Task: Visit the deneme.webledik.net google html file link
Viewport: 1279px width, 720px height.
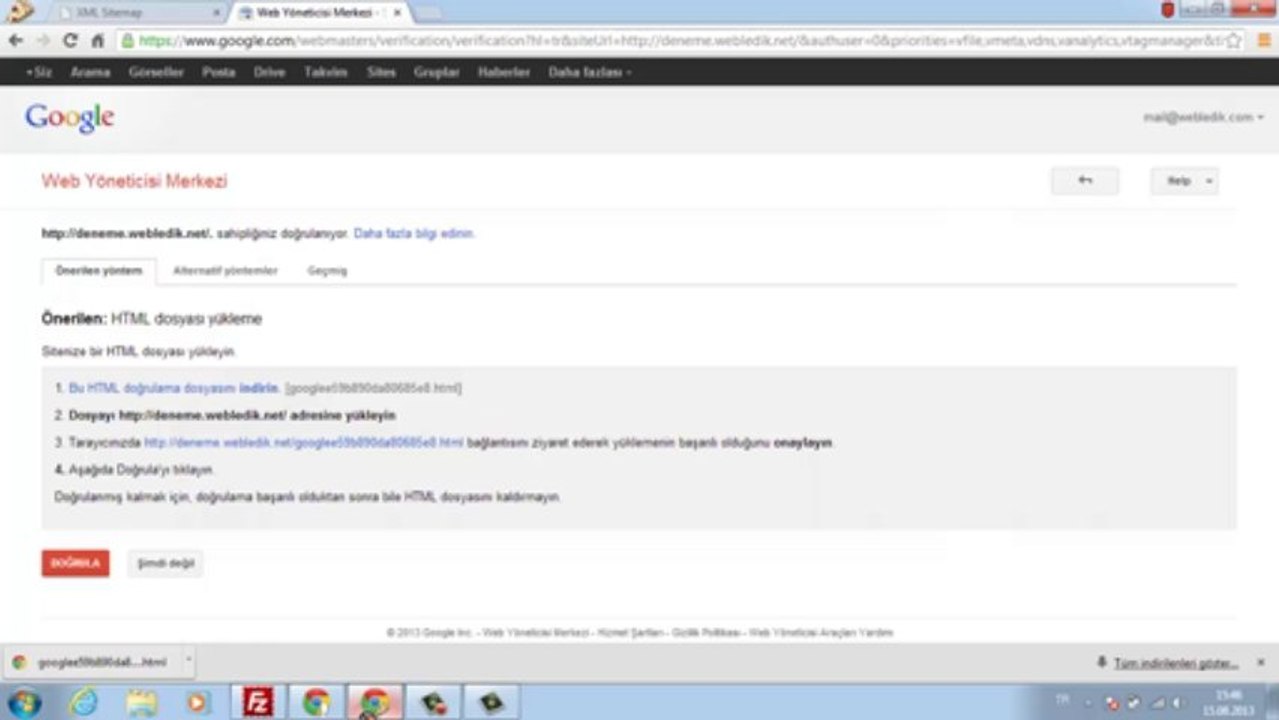Action: pyautogui.click(x=304, y=442)
